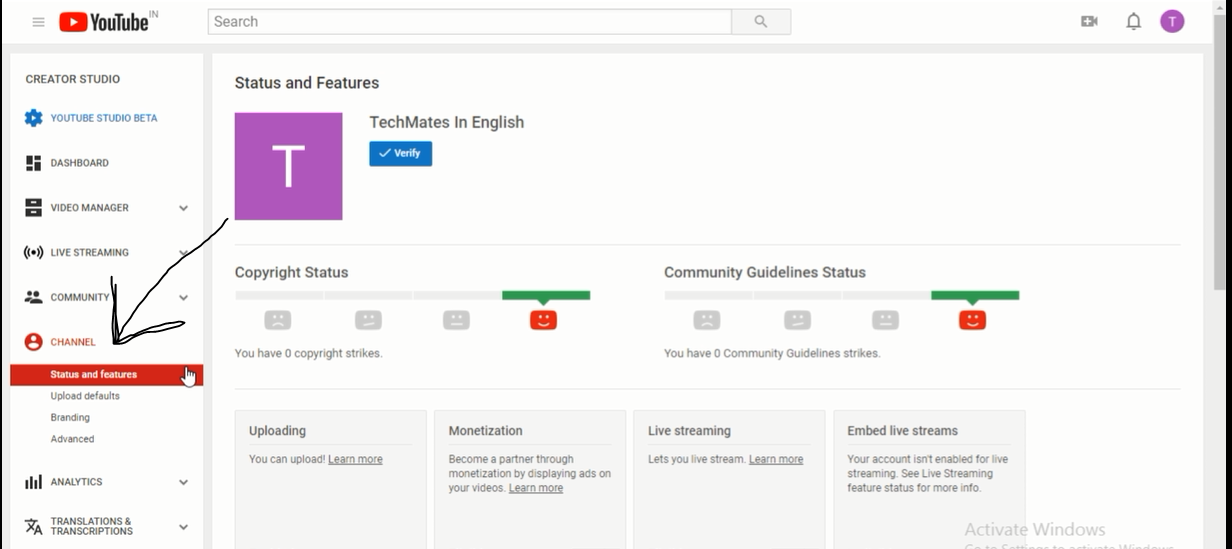Open Advanced submenu item
1232x549 pixels.
pyautogui.click(x=72, y=439)
